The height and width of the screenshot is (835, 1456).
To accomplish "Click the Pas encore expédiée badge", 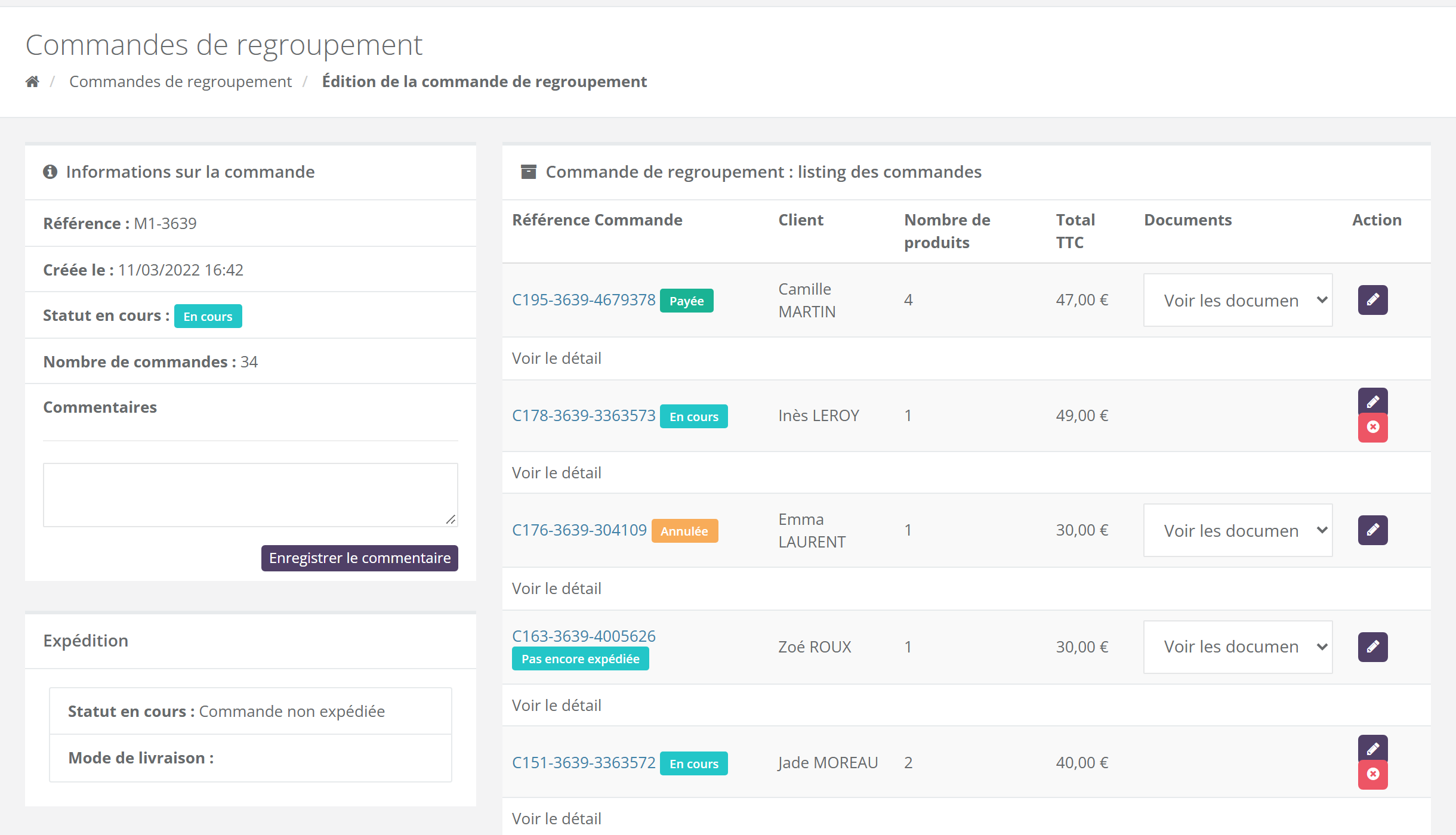I will coord(581,658).
